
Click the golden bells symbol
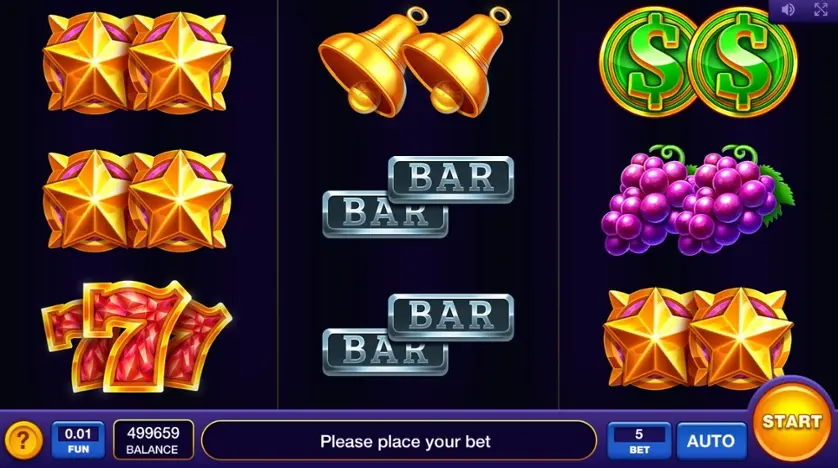[414, 62]
